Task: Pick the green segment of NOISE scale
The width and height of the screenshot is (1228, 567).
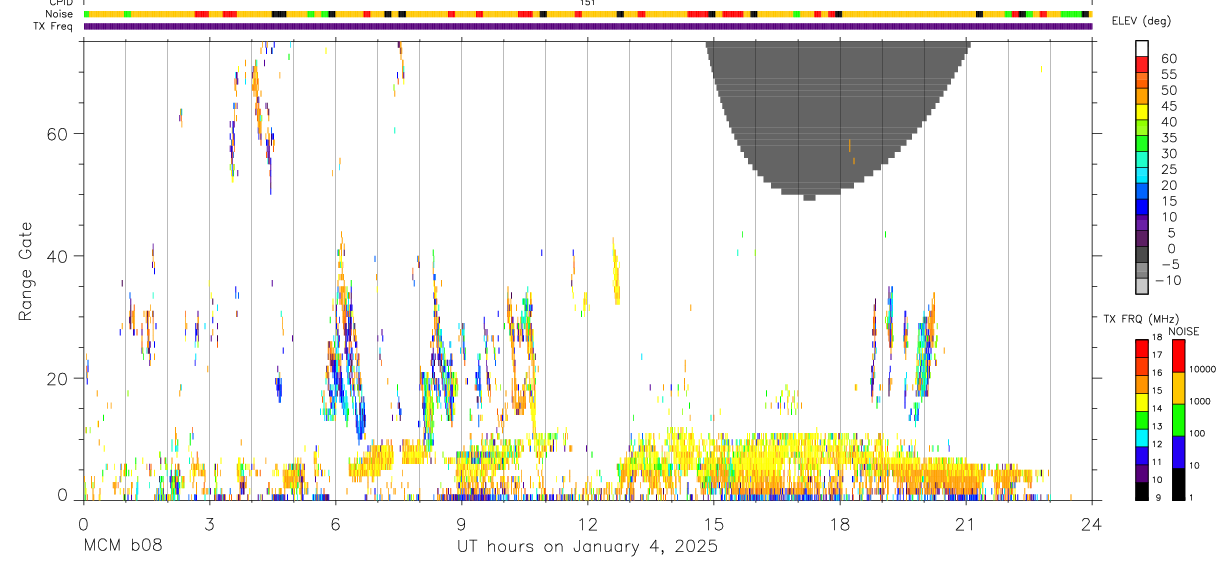Action: [1178, 420]
